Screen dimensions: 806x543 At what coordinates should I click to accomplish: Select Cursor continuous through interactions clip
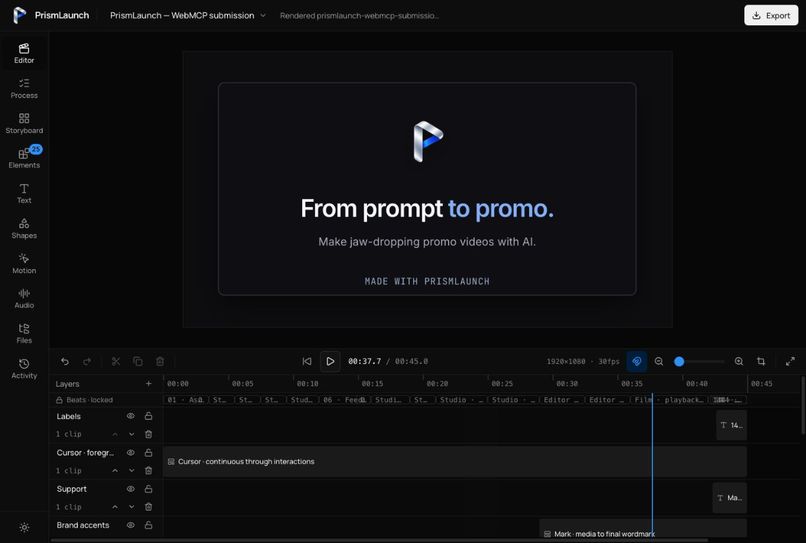(455, 462)
